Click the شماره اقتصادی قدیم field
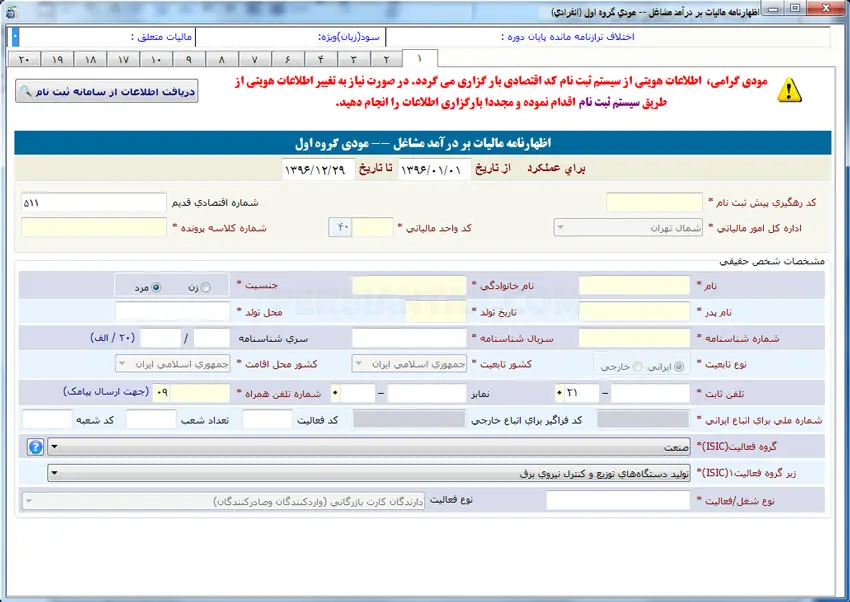 tap(94, 202)
